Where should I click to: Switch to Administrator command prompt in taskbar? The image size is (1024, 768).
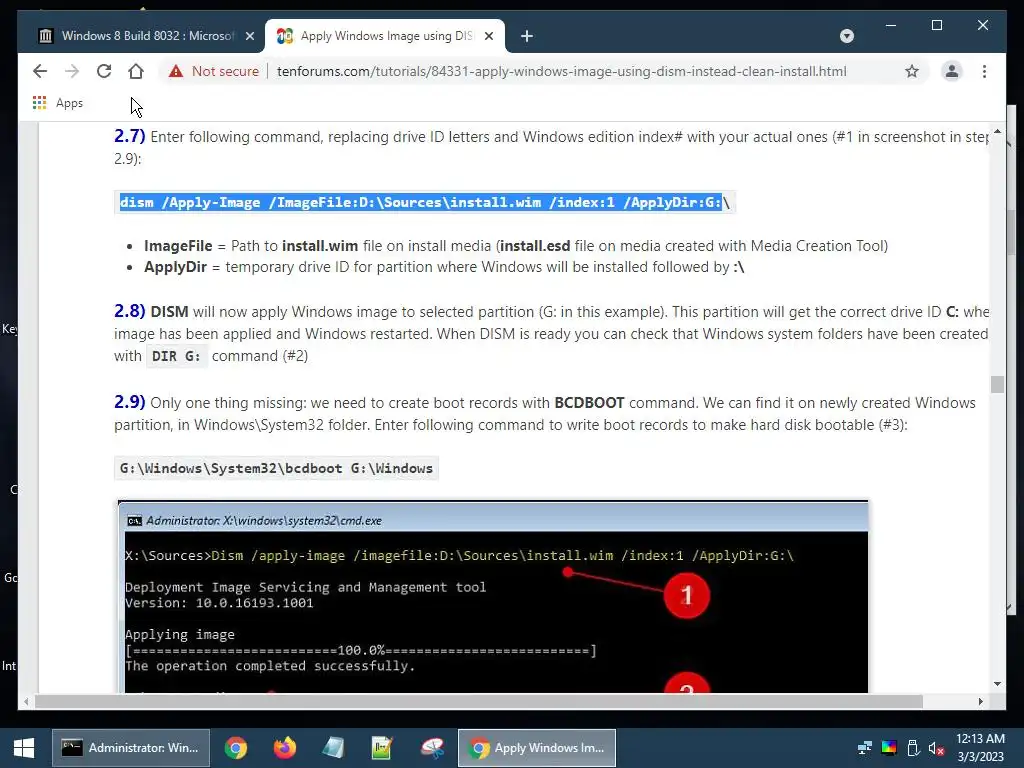131,748
